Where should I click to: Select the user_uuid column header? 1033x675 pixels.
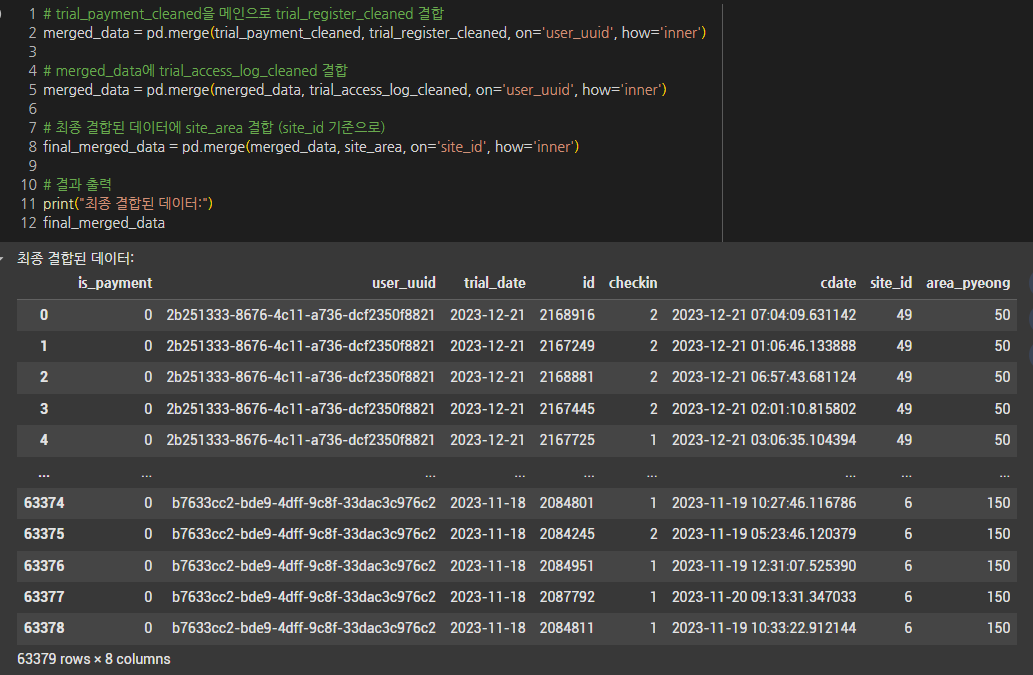404,283
